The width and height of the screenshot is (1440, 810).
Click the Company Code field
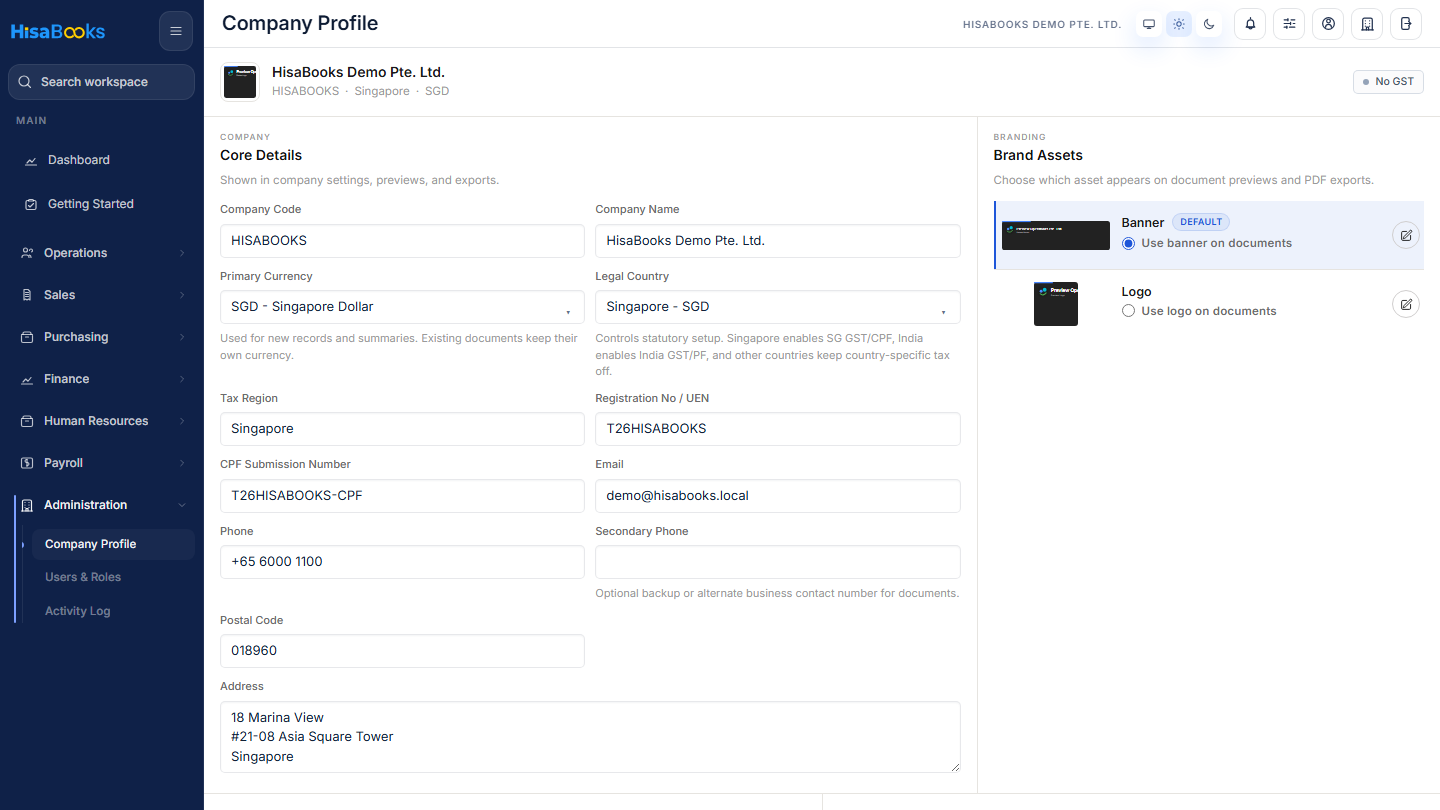[x=402, y=241]
